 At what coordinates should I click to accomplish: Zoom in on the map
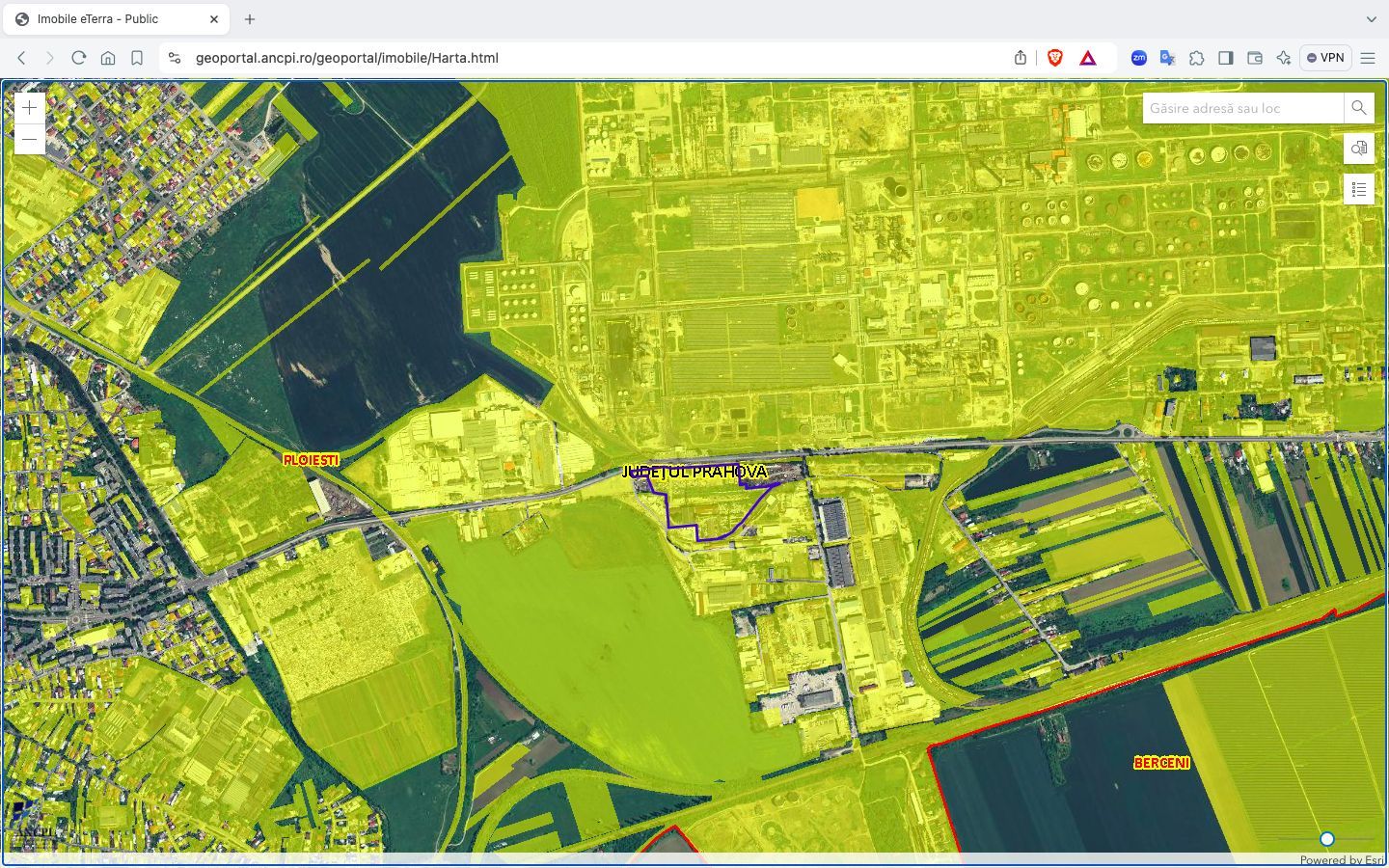tap(30, 108)
